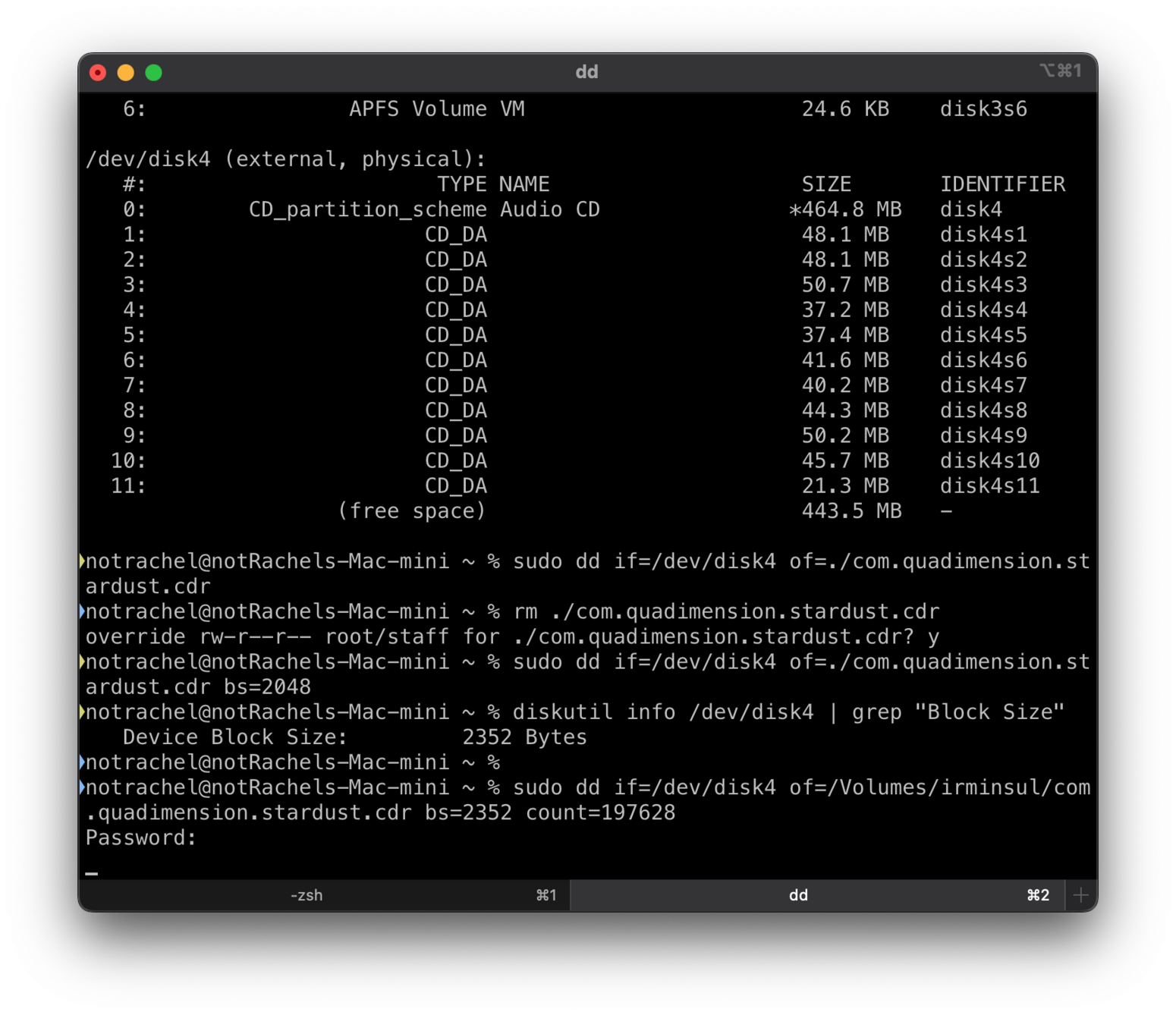Viewport: 1176px width, 1015px height.
Task: Click the prompt mark on the empty prompt line
Action: click(82, 762)
